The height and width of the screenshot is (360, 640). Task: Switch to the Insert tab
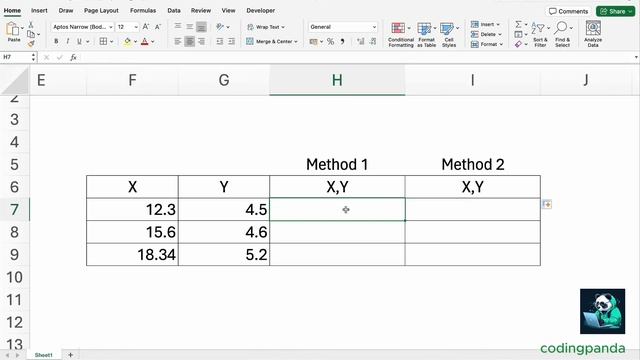pyautogui.click(x=39, y=11)
